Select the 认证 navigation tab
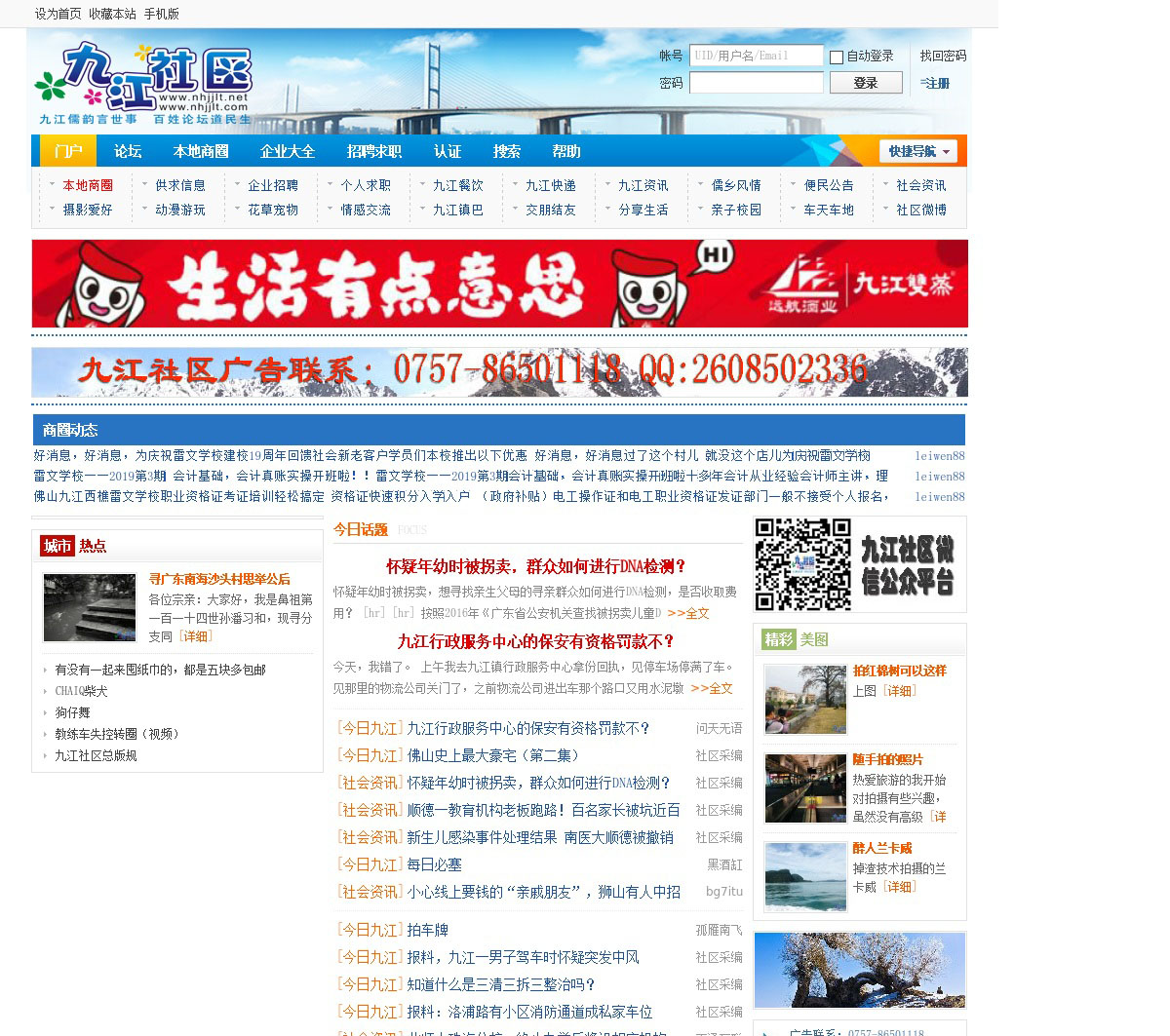Viewport: 1170px width, 1036px height. (x=448, y=151)
